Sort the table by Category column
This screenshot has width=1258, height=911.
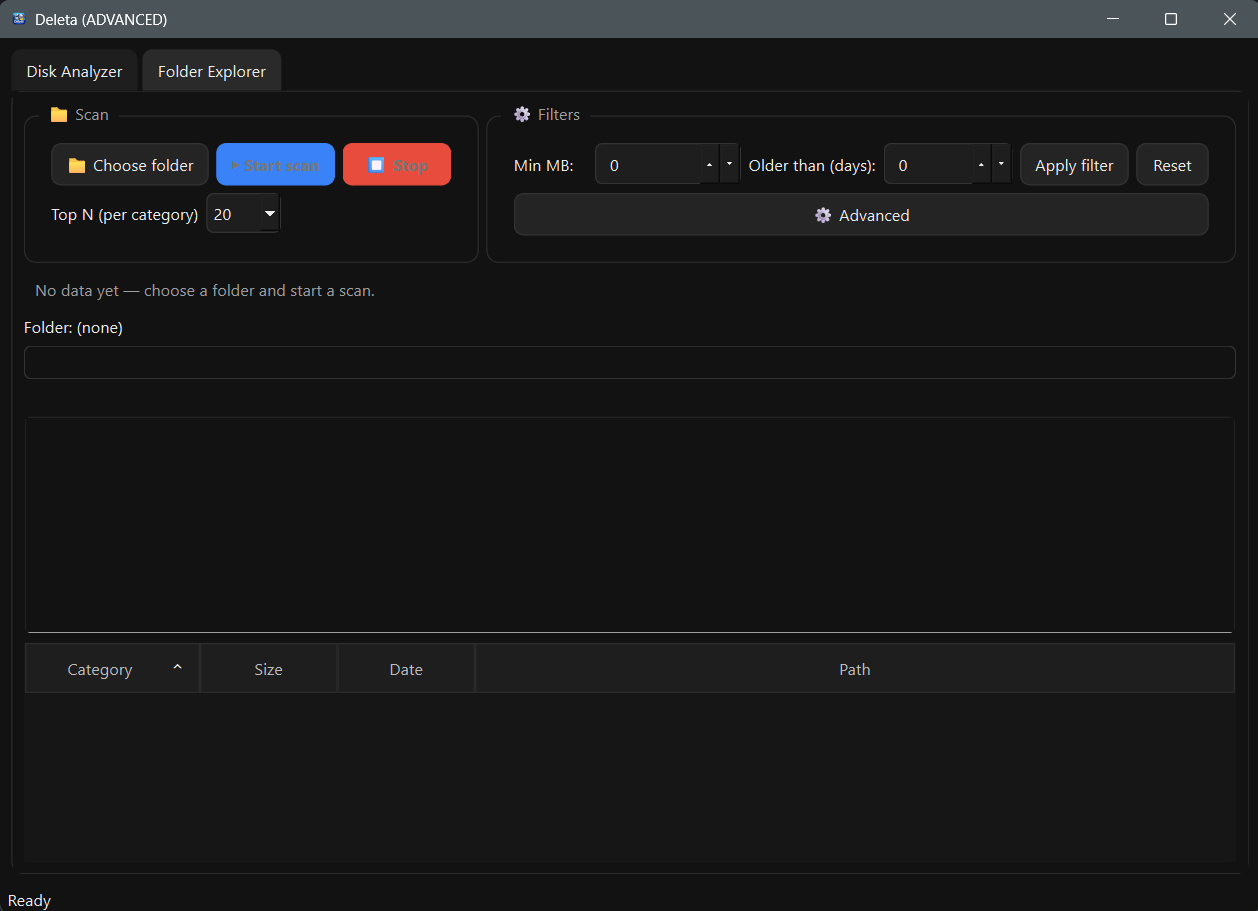coord(112,669)
